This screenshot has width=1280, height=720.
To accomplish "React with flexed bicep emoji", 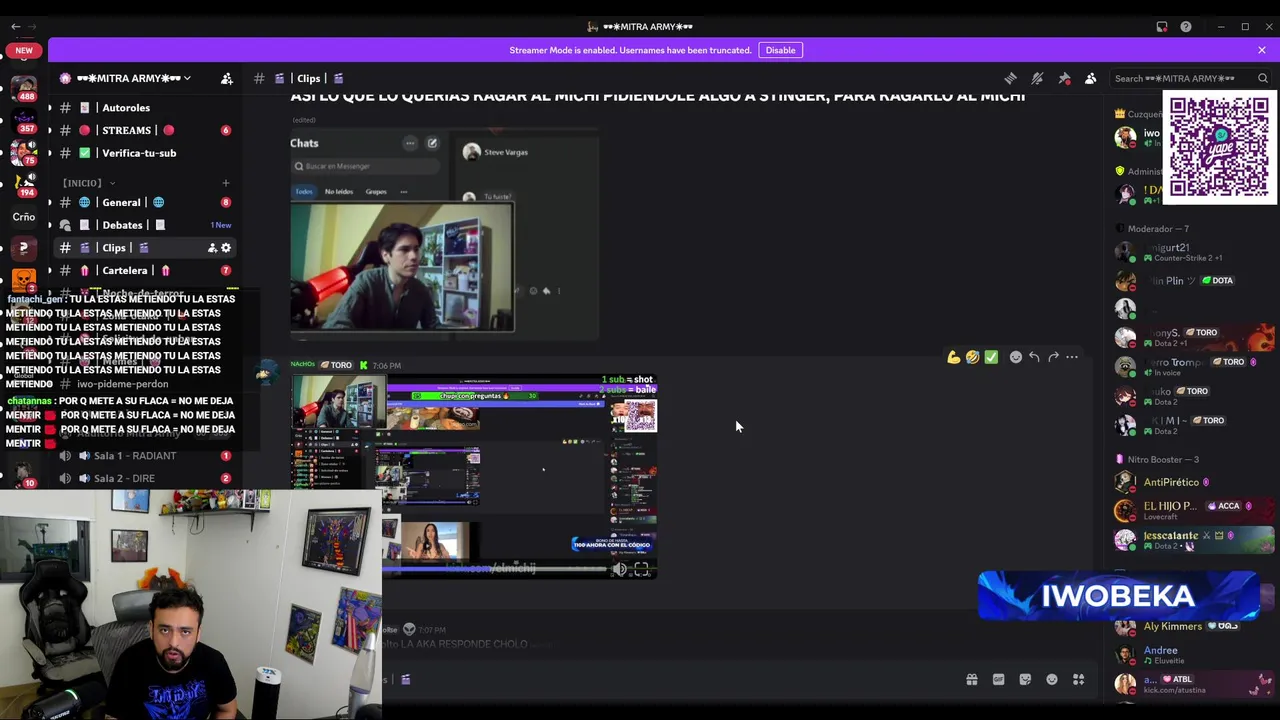I will point(954,357).
